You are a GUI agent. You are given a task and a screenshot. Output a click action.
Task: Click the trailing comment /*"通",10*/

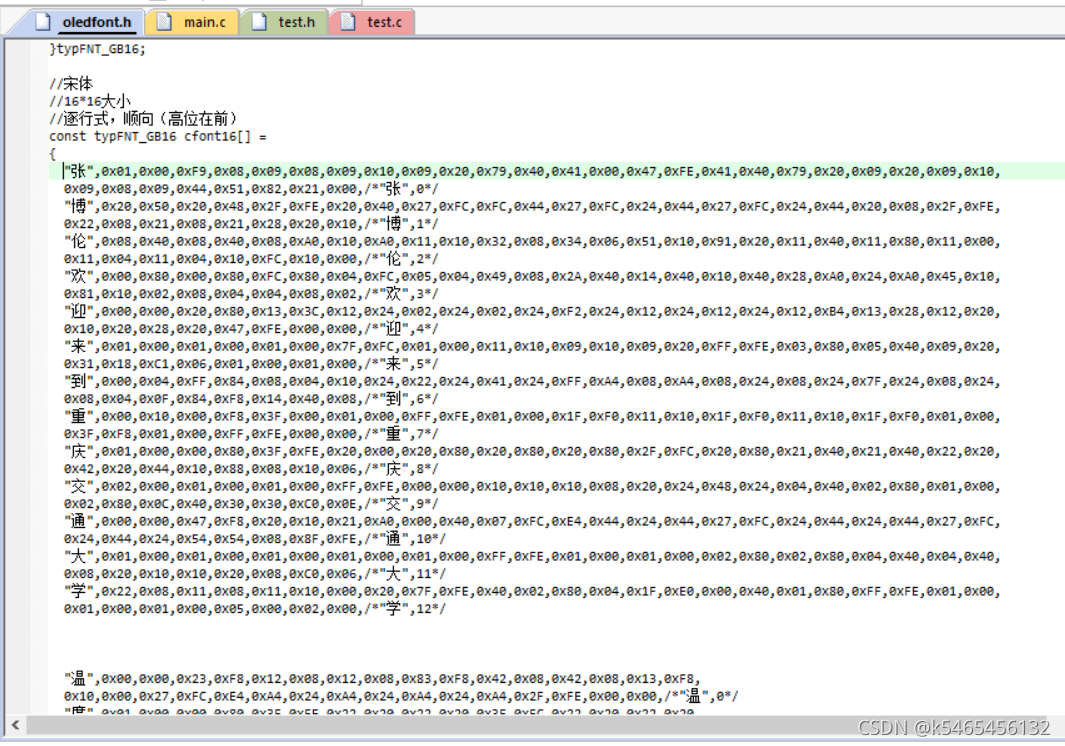point(405,539)
